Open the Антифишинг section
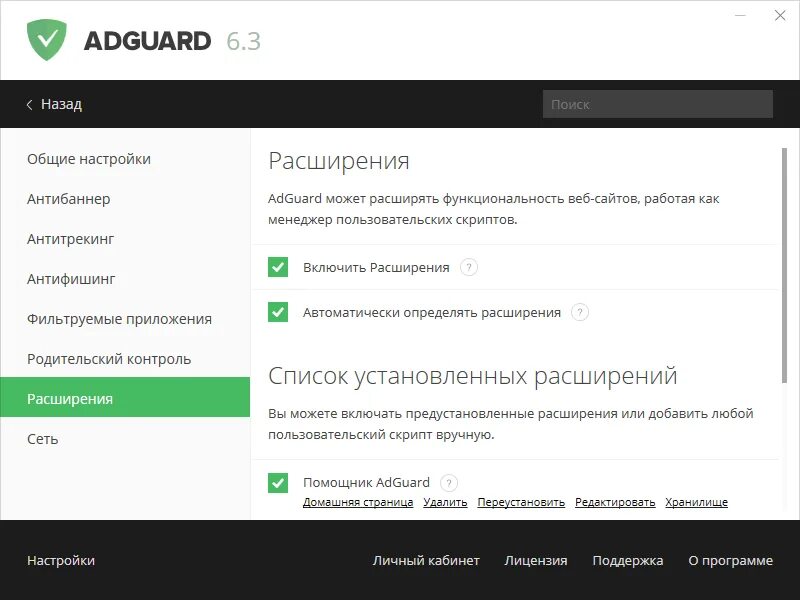The height and width of the screenshot is (600, 800). [125, 279]
